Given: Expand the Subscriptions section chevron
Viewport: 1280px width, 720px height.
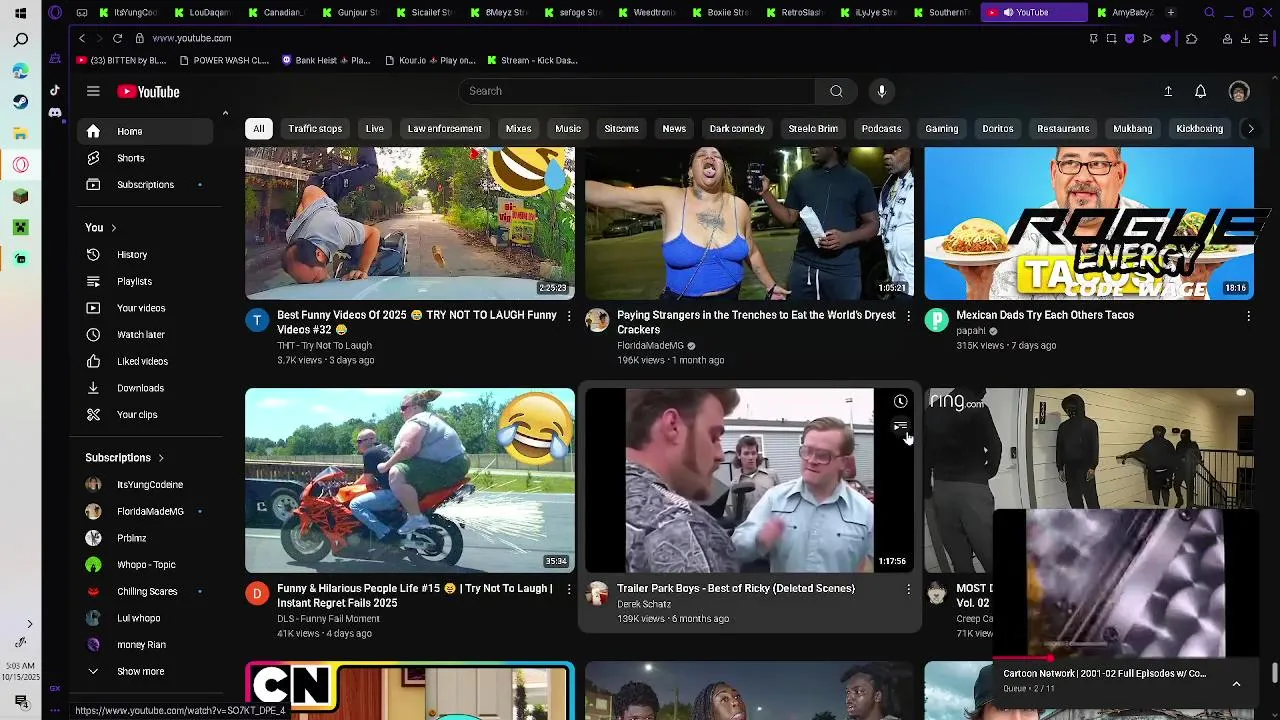Looking at the screenshot, I should tap(161, 458).
